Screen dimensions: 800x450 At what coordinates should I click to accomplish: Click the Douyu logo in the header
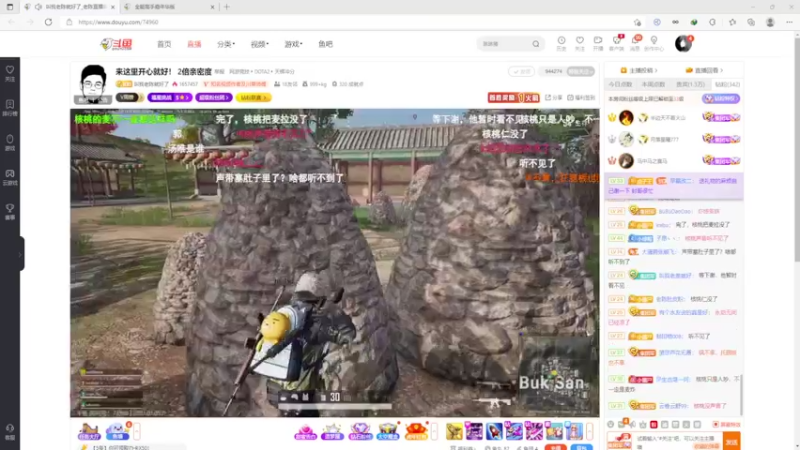[116, 44]
